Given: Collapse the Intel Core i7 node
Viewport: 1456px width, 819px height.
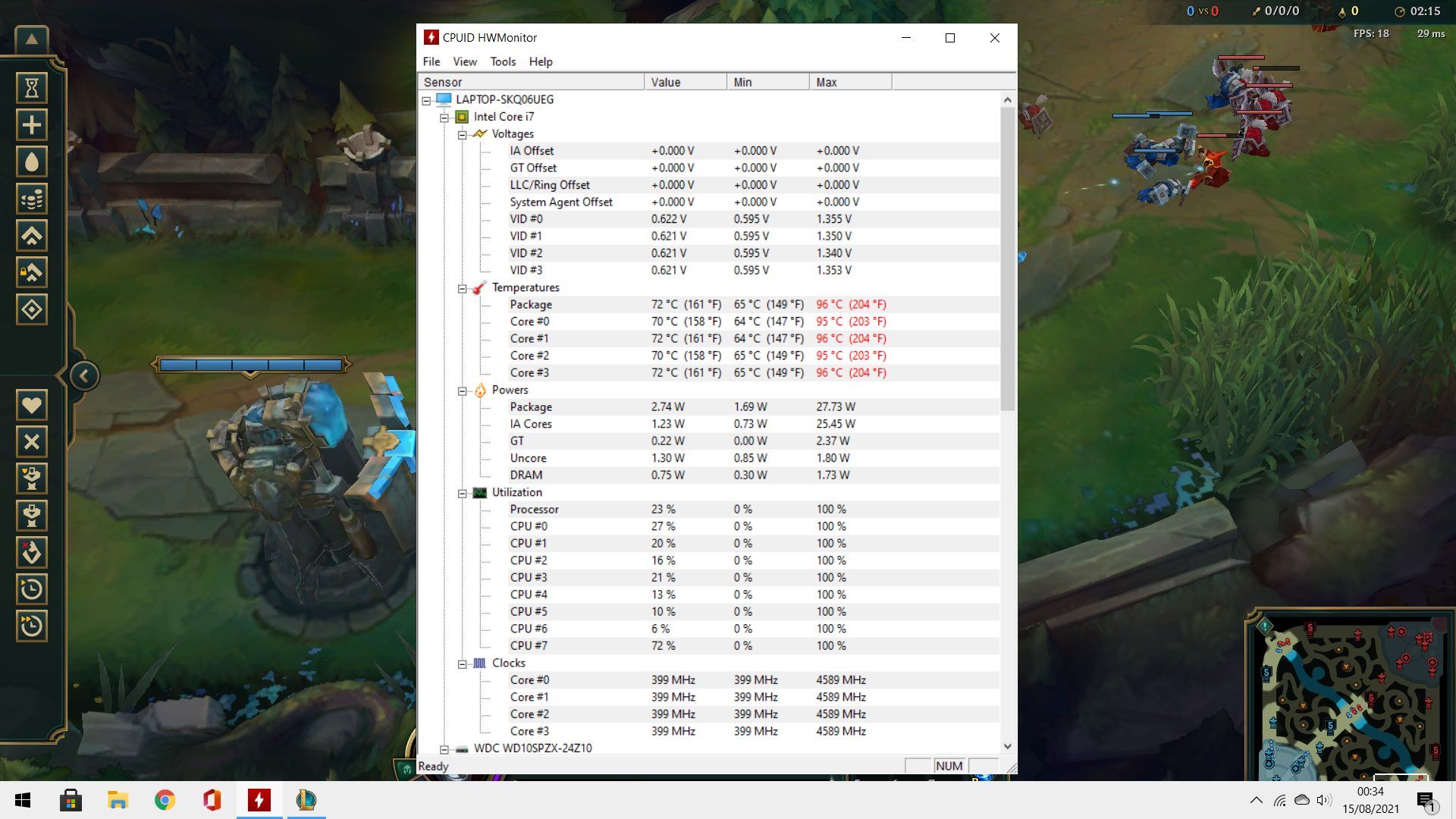Looking at the screenshot, I should coord(444,118).
